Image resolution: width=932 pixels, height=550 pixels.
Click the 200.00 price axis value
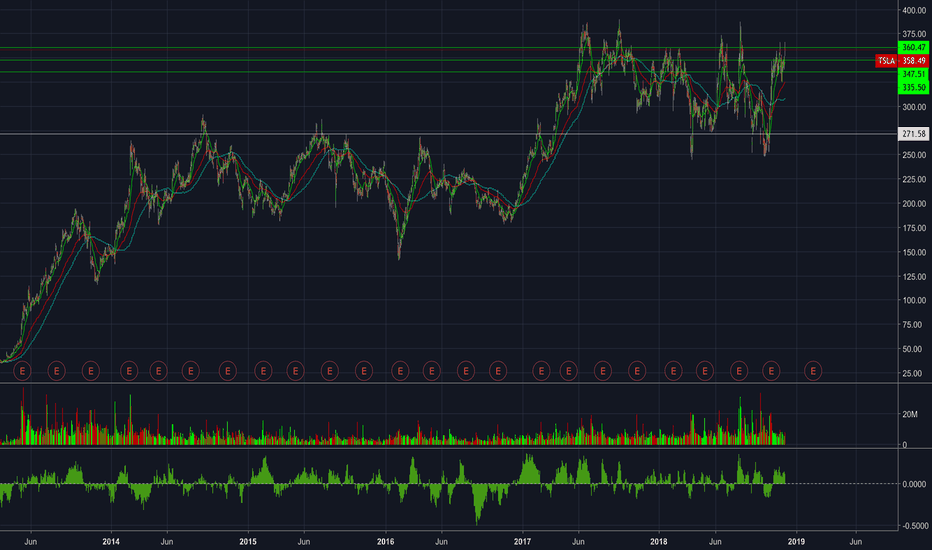tap(914, 203)
